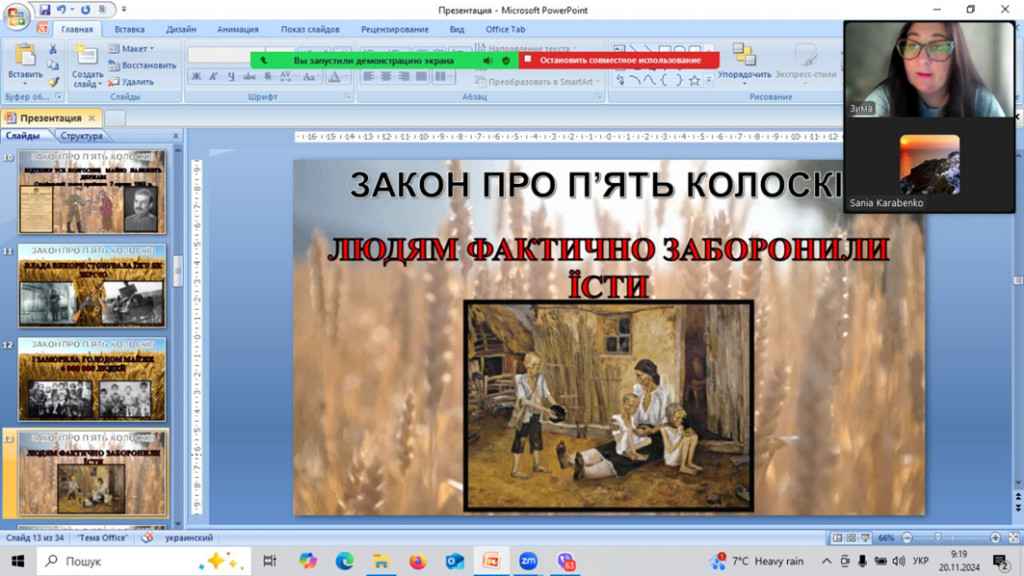Screen dimensions: 1024x576
Task: Open Преобразовать в SmartArt dropdown
Action: [x=536, y=82]
